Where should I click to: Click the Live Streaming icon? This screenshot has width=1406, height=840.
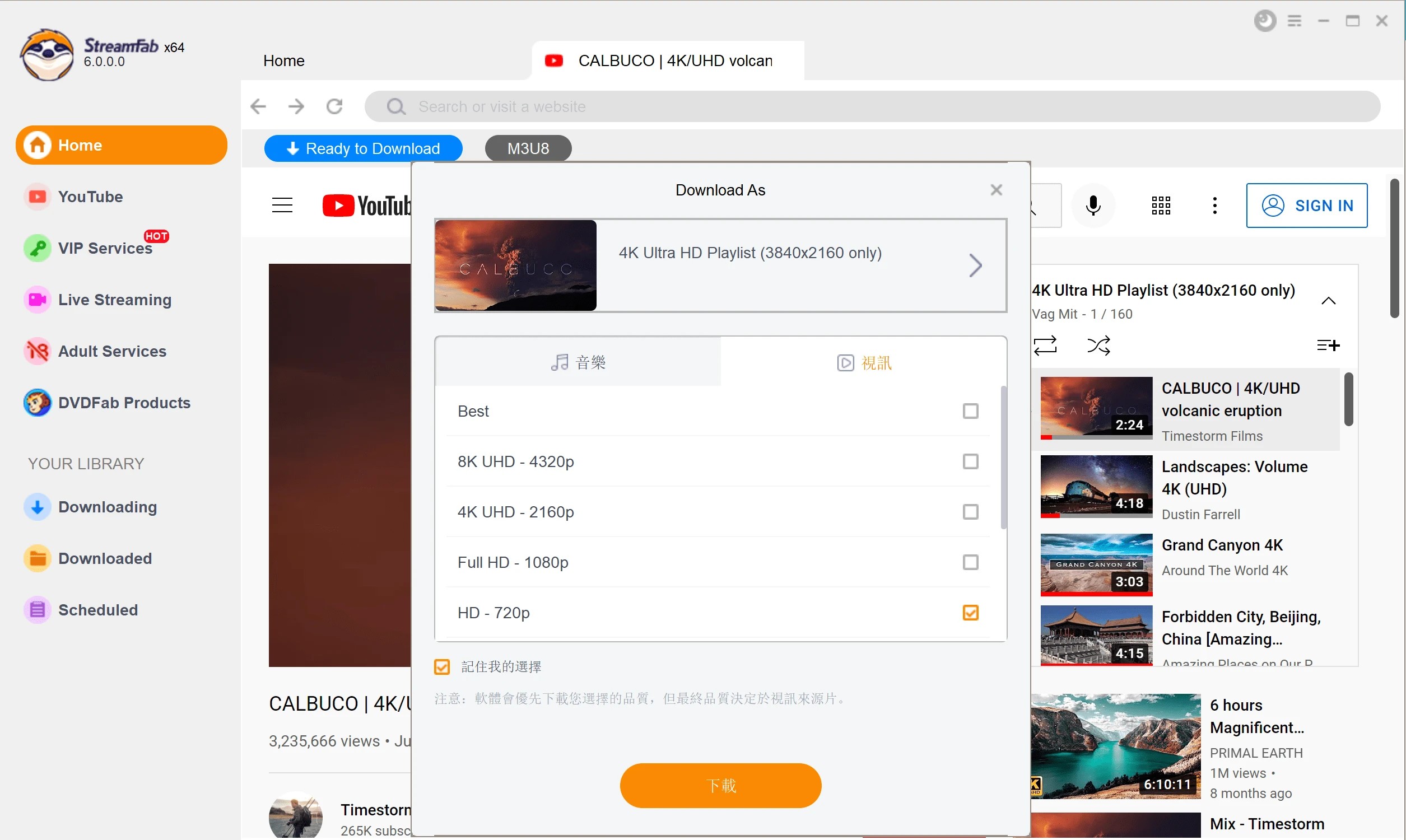click(x=37, y=300)
